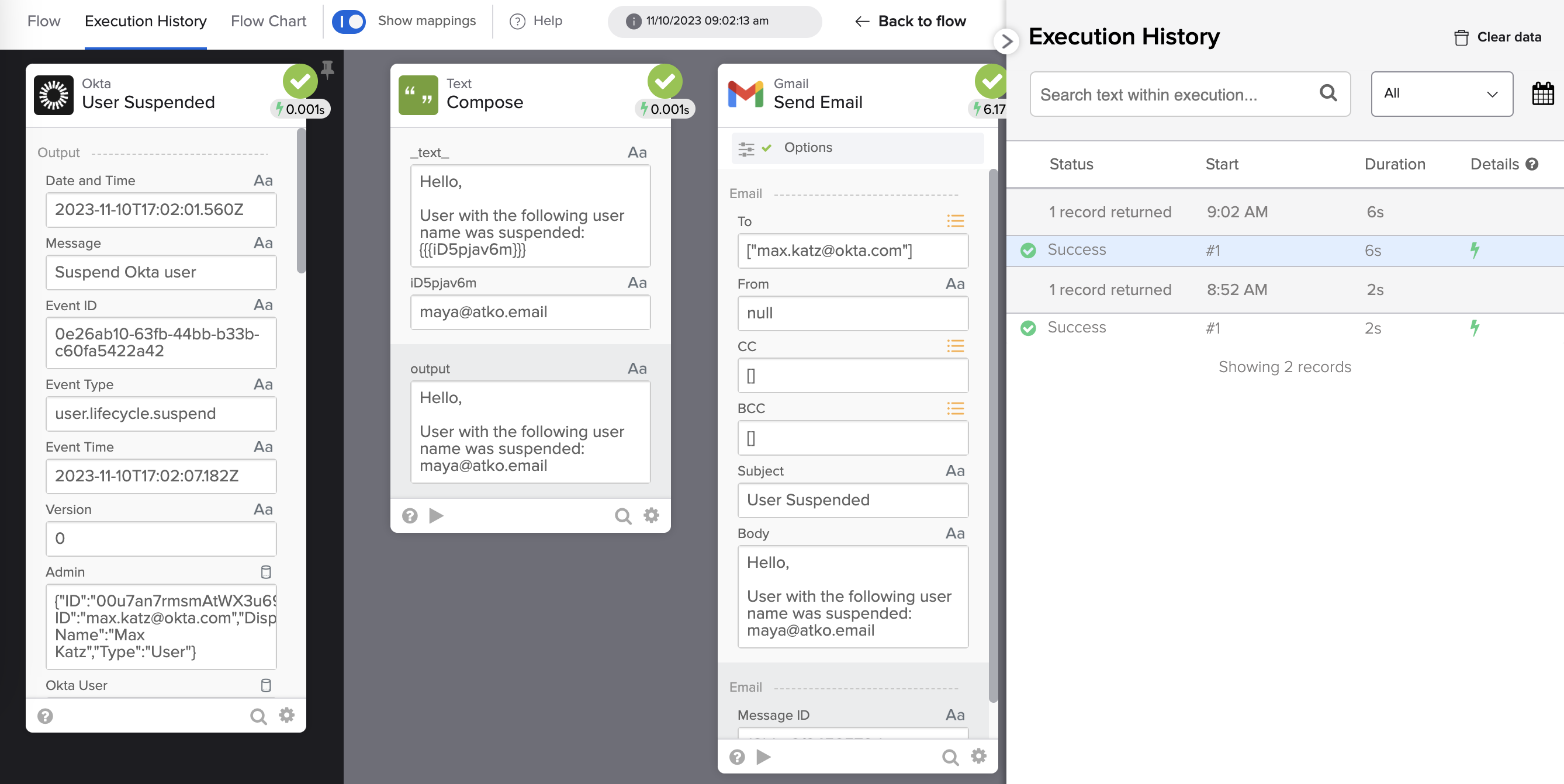Toggle the Show mappings switch
This screenshot has height=784, width=1564.
349,21
